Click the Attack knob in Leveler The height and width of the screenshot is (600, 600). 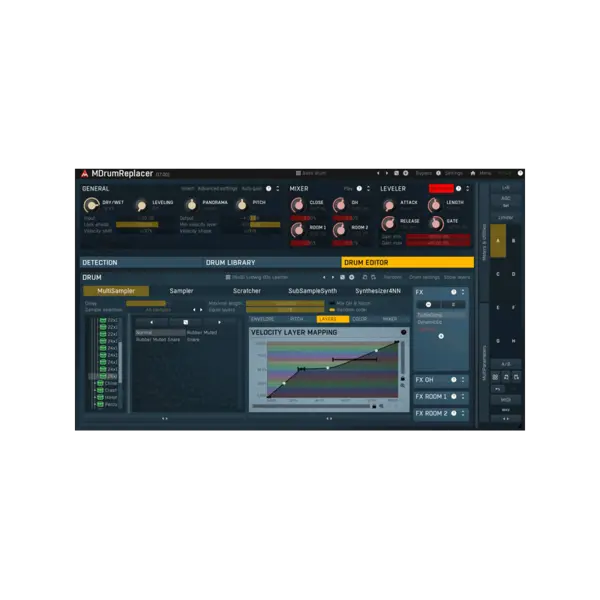coord(389,205)
